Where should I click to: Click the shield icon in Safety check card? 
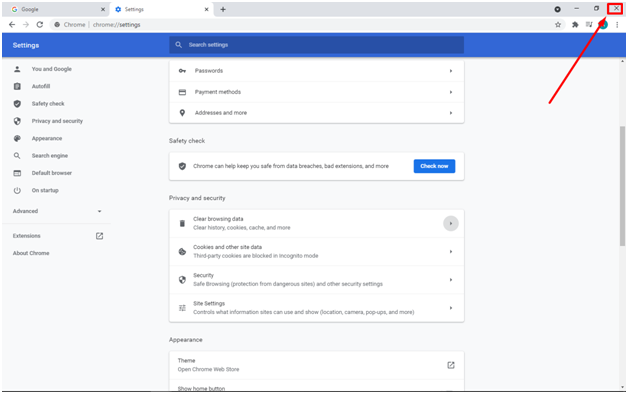[182, 166]
